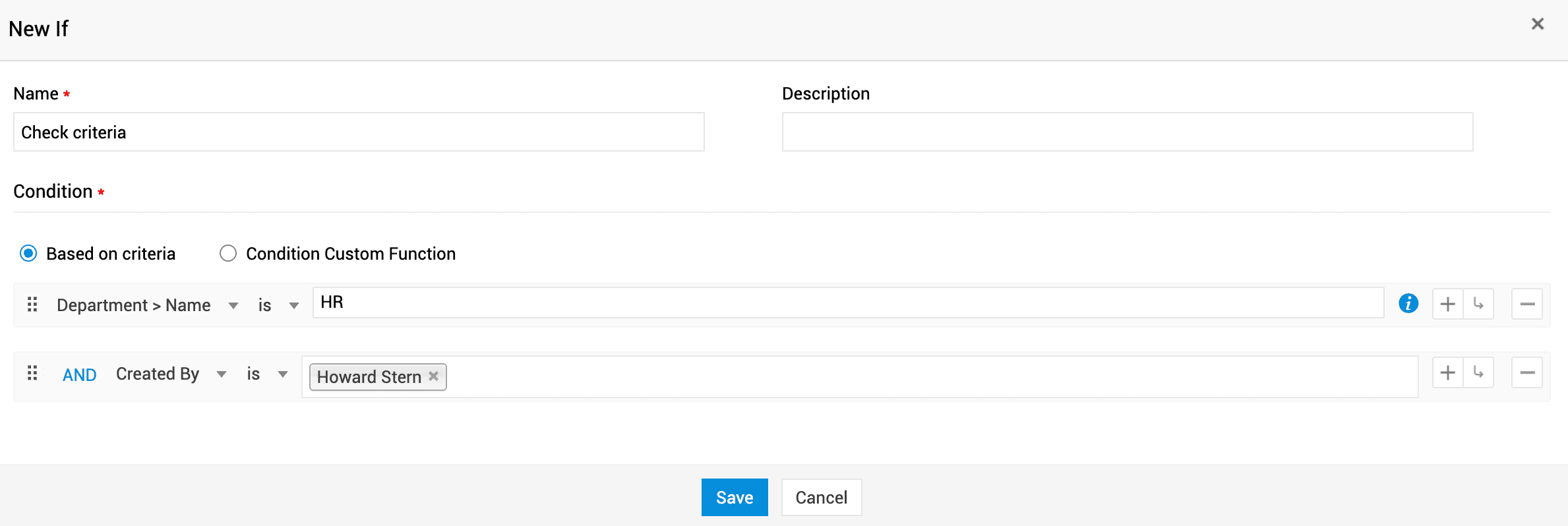Click the Description input field
This screenshot has height=526, width=1568.
coord(1128,132)
